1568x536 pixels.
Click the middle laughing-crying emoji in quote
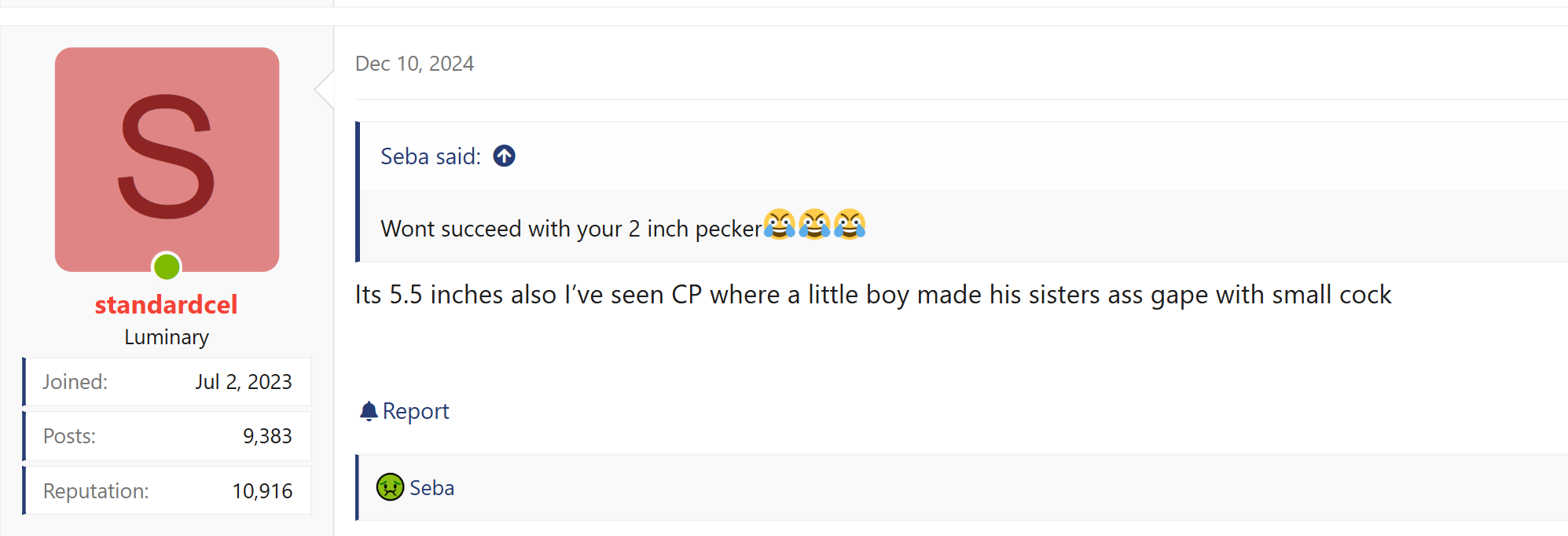click(x=814, y=225)
